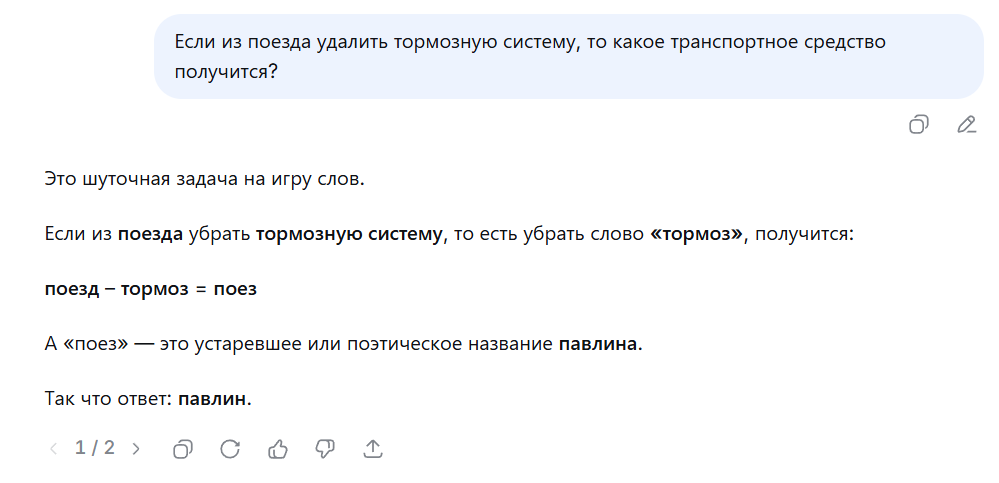The image size is (999, 483).
Task: Click the sentence "Это шуточная задача на игру слов"
Action: 205,180
